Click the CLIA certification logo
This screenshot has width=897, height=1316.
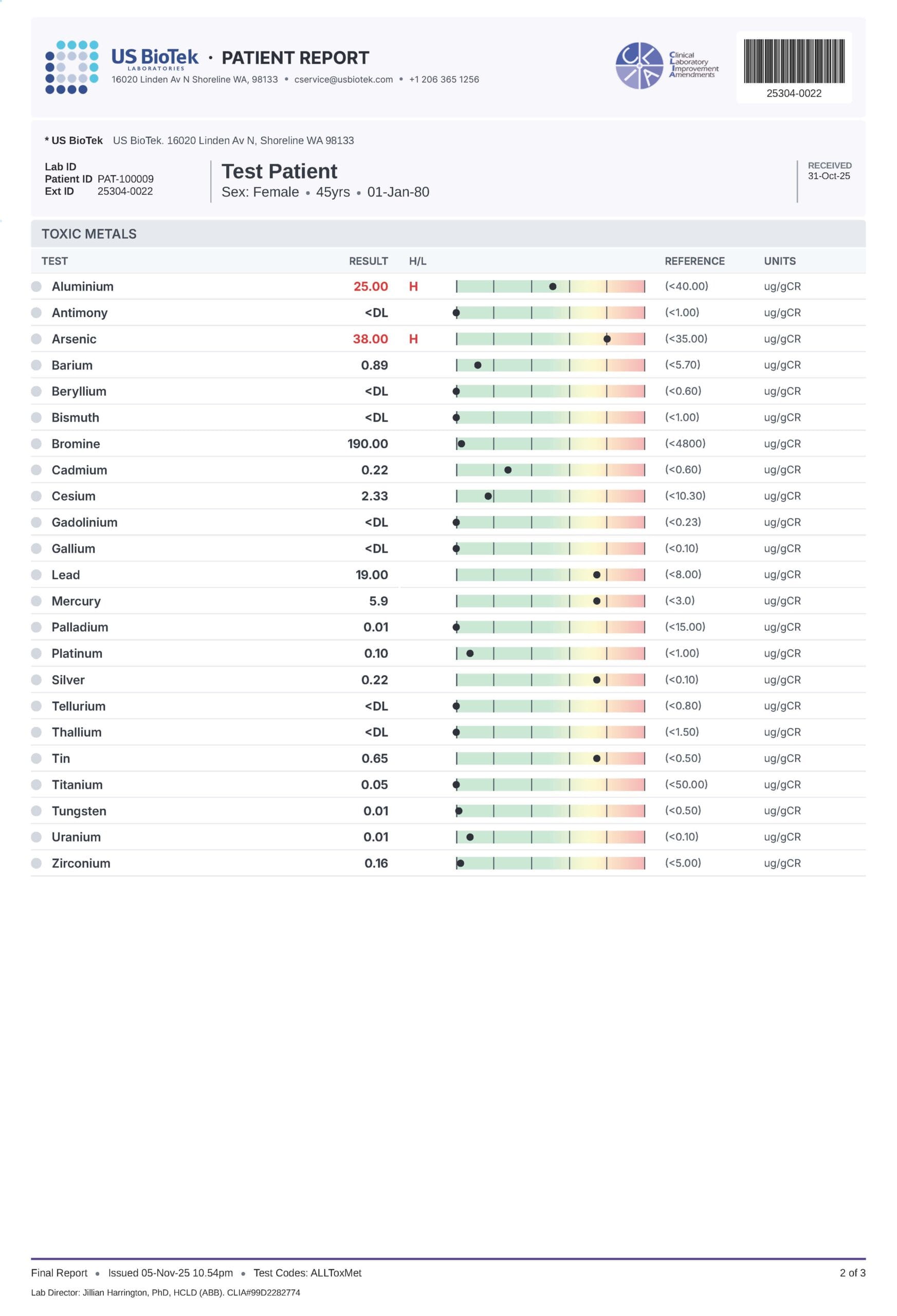click(639, 66)
